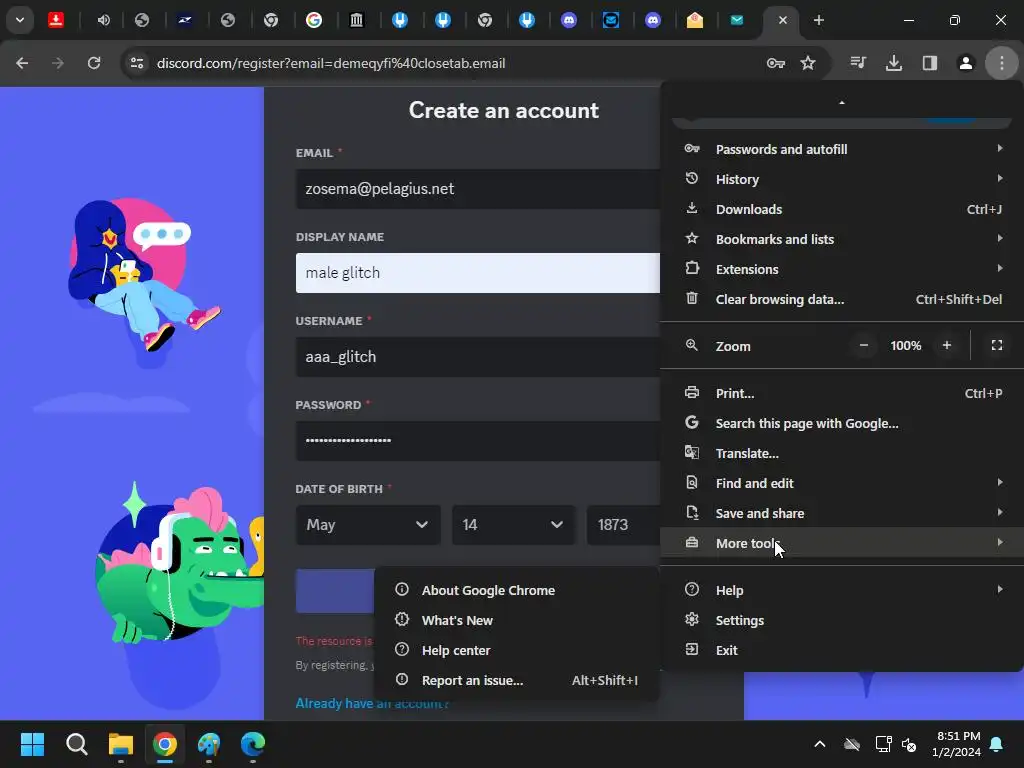Select What's New in help submenu
The width and height of the screenshot is (1024, 768).
click(x=517, y=620)
